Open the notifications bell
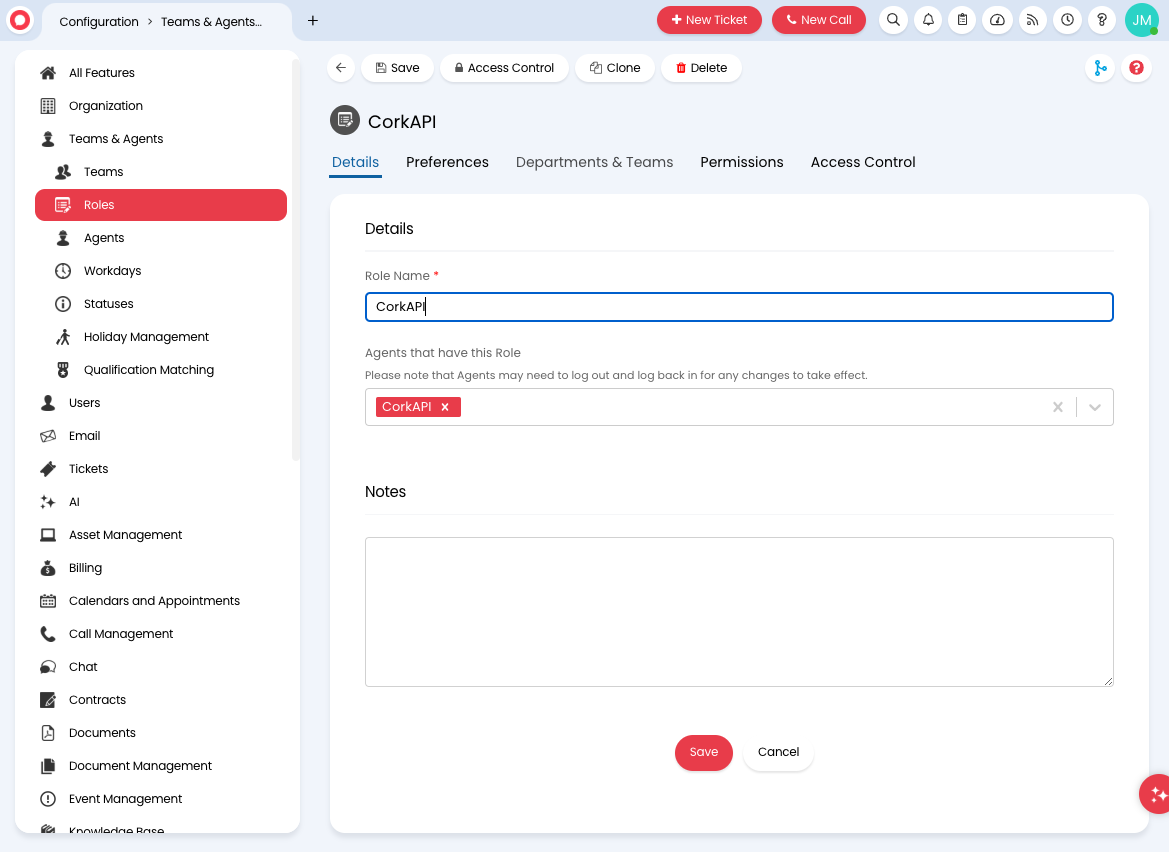The height and width of the screenshot is (852, 1169). click(x=928, y=20)
